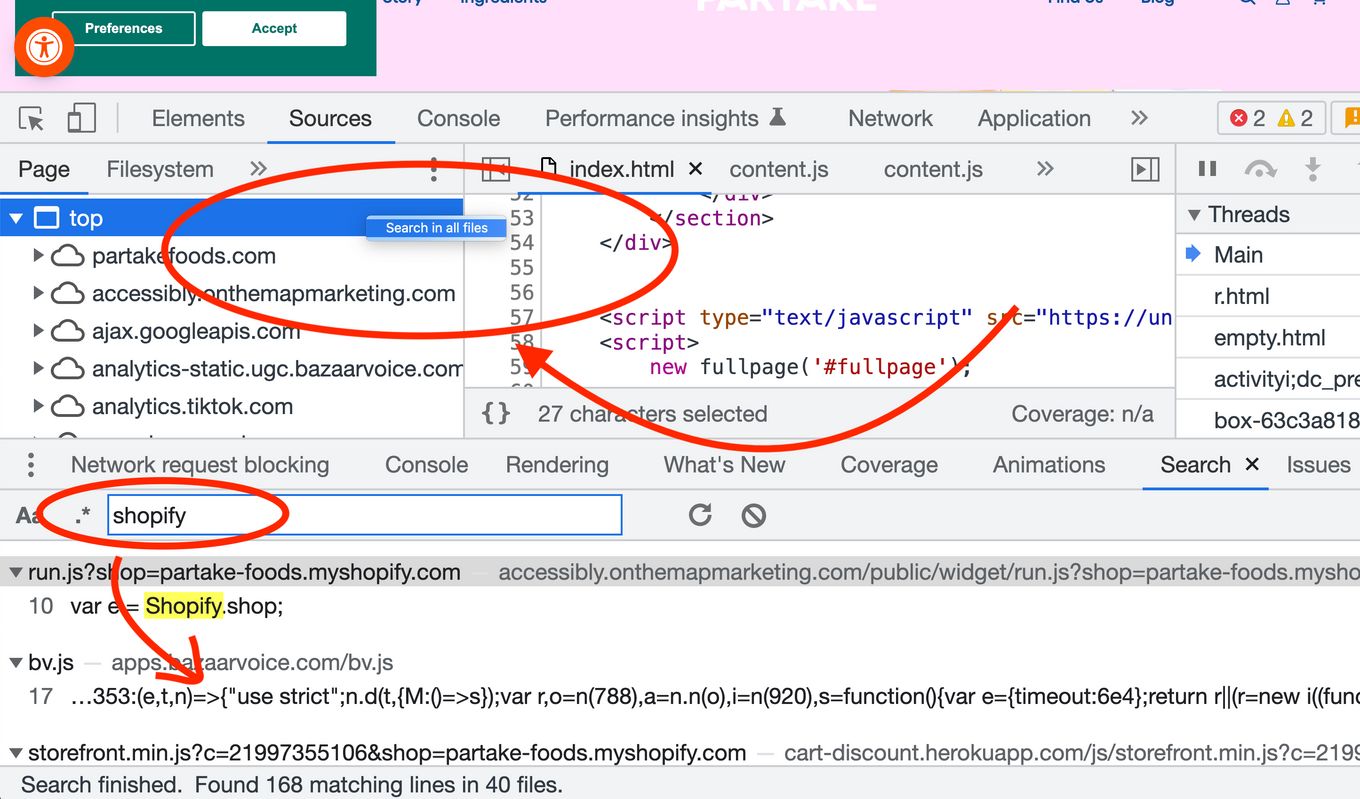Pretty print the source with braces icon
The image size is (1360, 799).
[496, 414]
